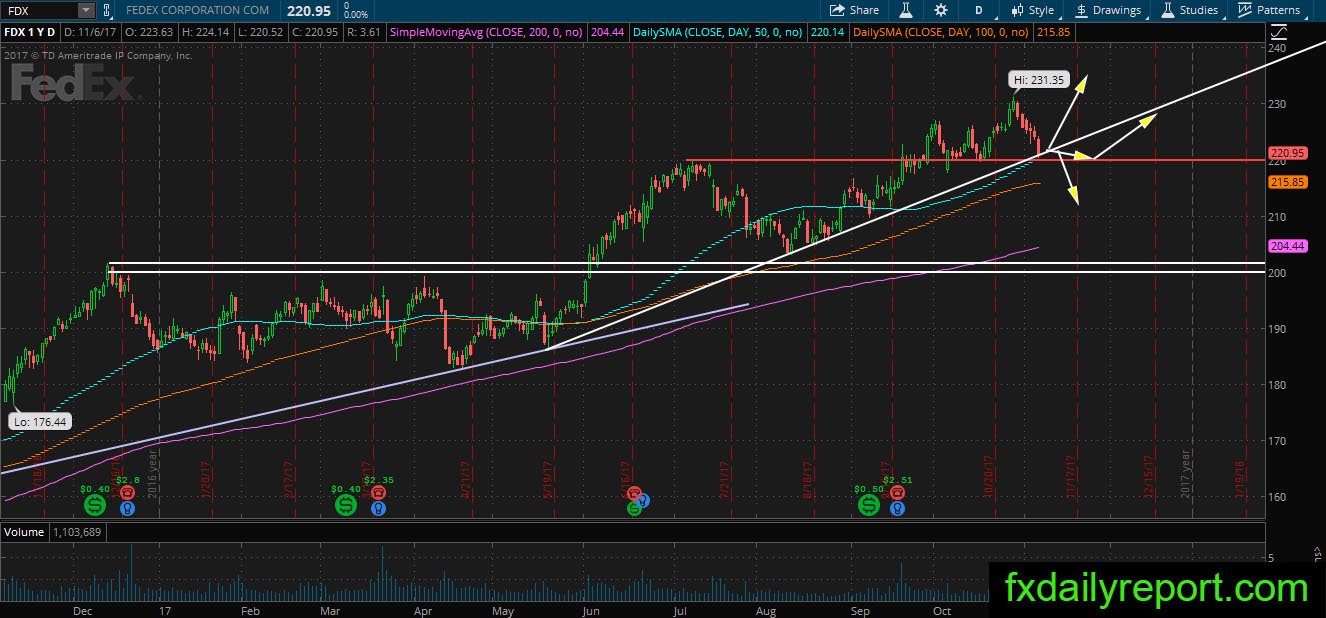Click the volume value 1,103,689
The height and width of the screenshot is (618, 1326).
point(75,532)
